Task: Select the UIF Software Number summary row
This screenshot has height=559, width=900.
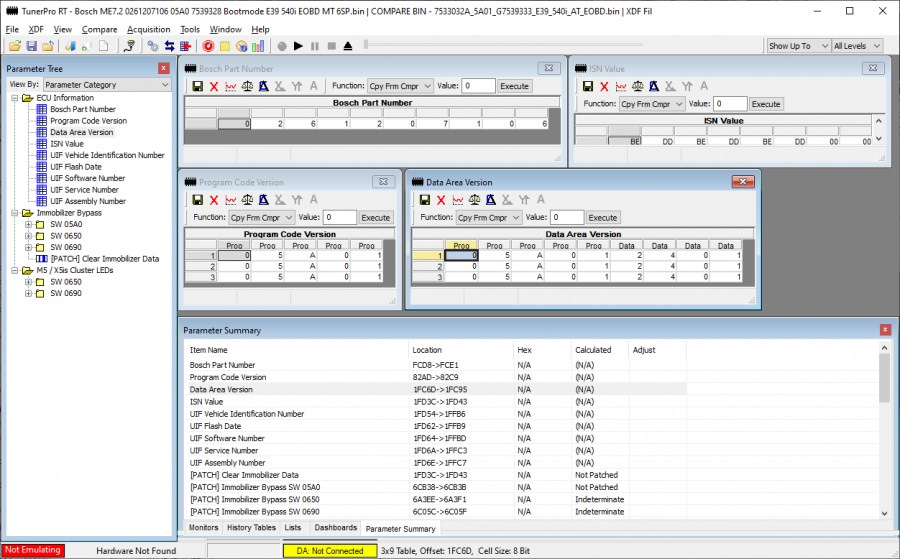Action: click(437, 438)
